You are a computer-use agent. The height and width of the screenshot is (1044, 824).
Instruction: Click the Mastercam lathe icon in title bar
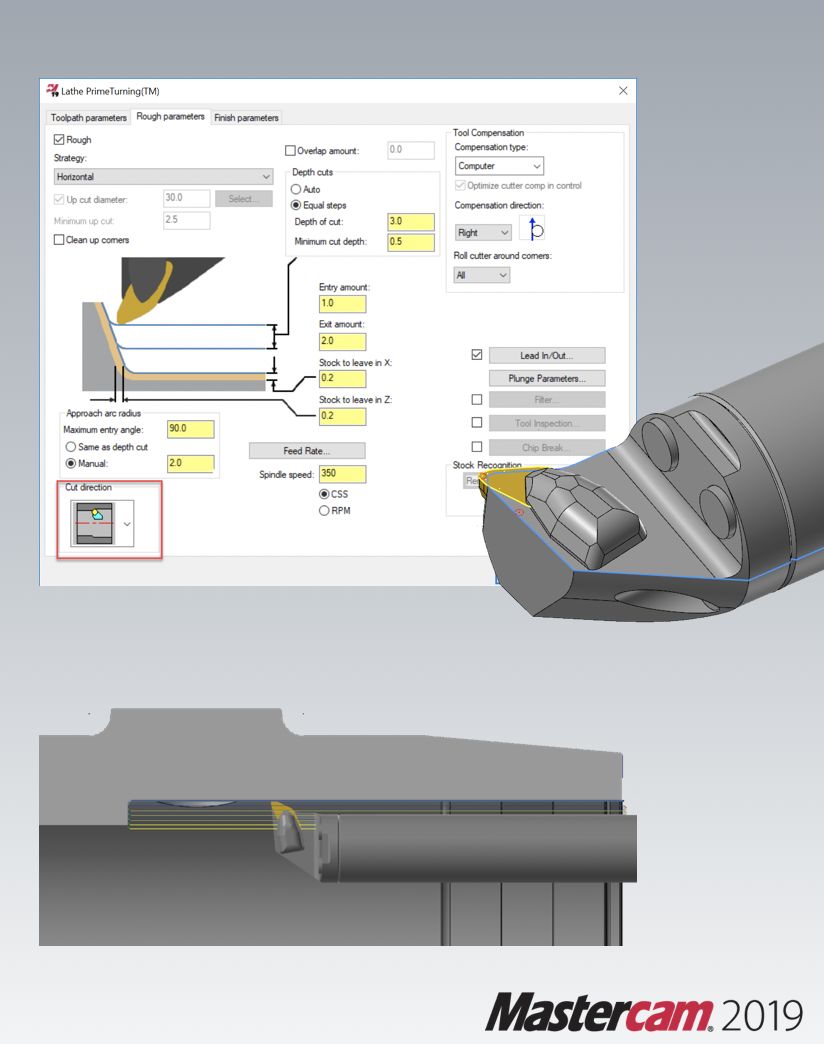click(x=53, y=91)
